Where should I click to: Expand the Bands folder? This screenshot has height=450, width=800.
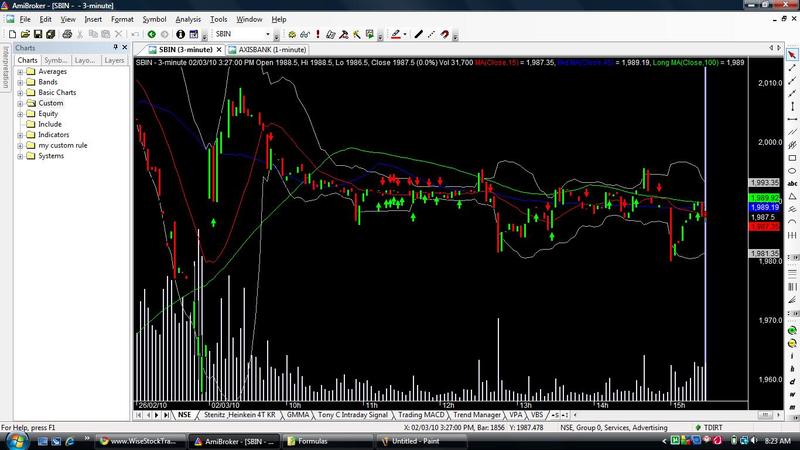click(20, 82)
